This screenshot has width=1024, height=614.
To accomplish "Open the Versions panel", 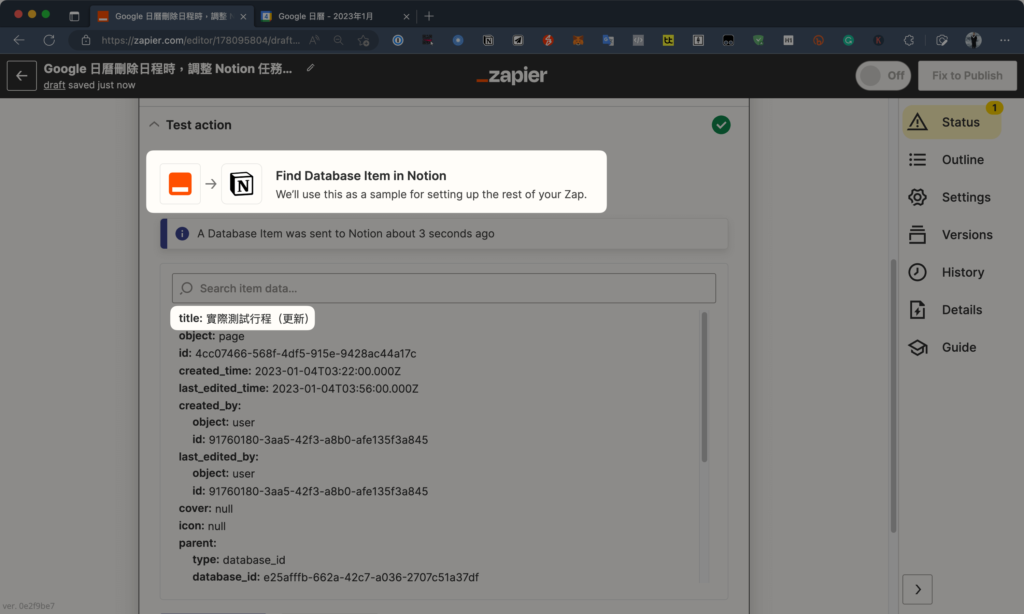I will (952, 234).
